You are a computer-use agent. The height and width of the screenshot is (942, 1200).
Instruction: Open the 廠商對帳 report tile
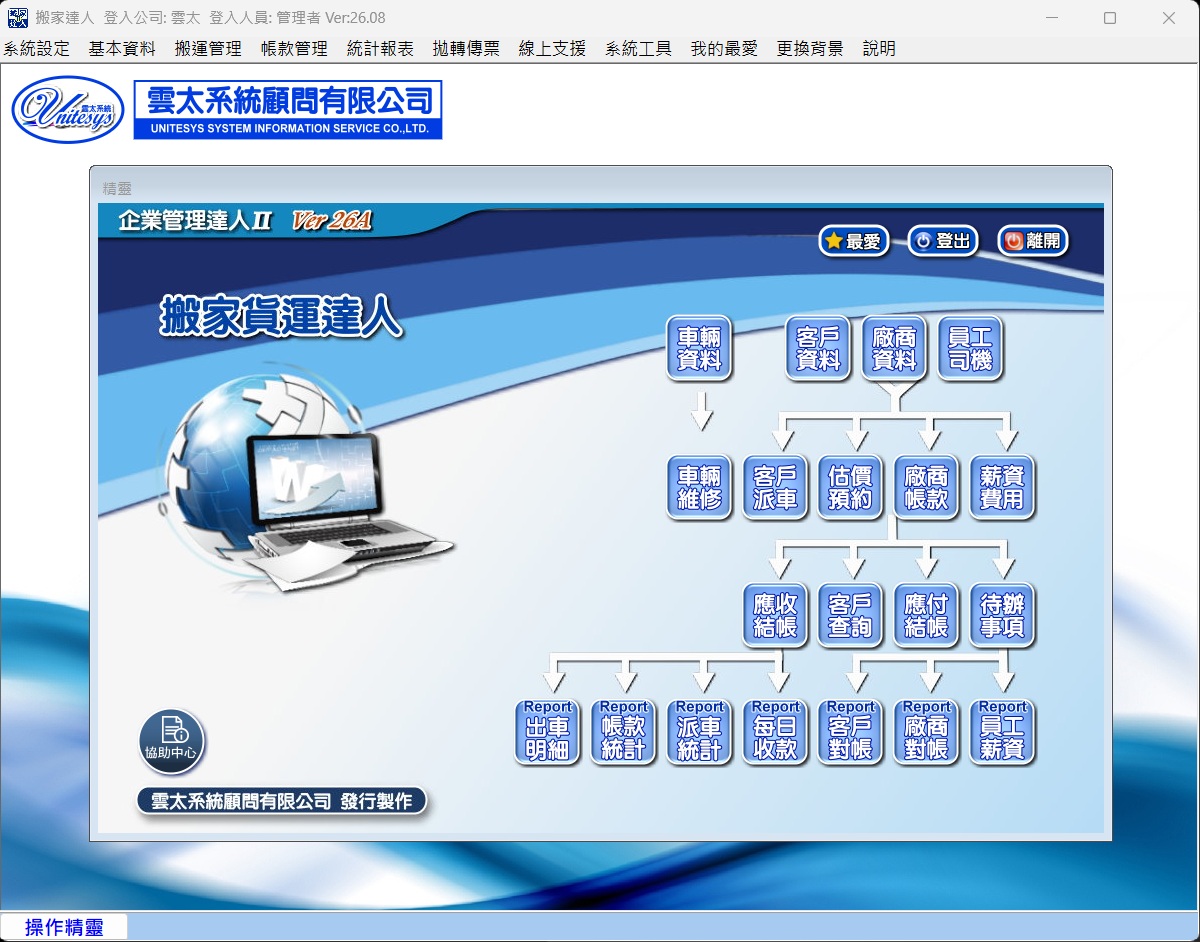[926, 732]
